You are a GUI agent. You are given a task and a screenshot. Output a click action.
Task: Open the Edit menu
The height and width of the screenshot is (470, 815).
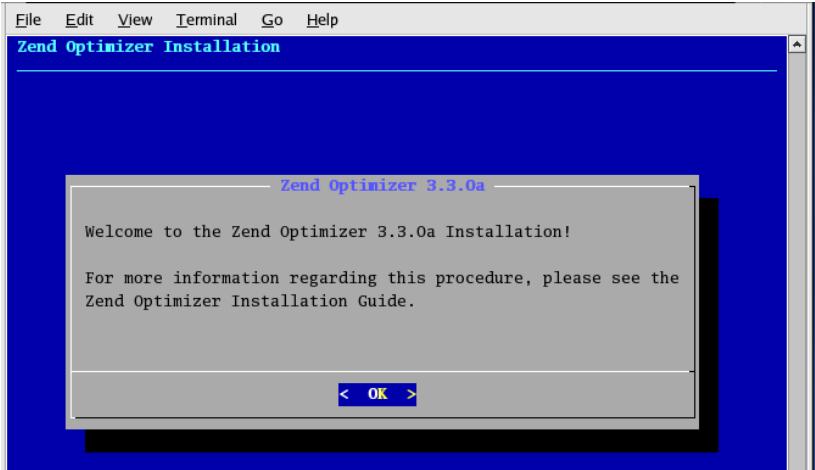click(79, 20)
